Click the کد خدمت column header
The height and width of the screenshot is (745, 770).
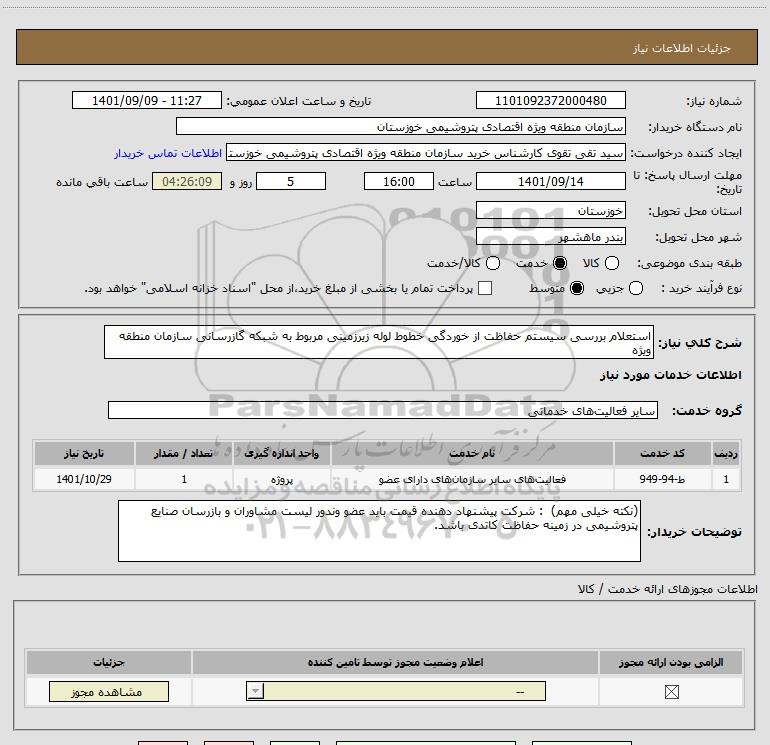[x=662, y=453]
